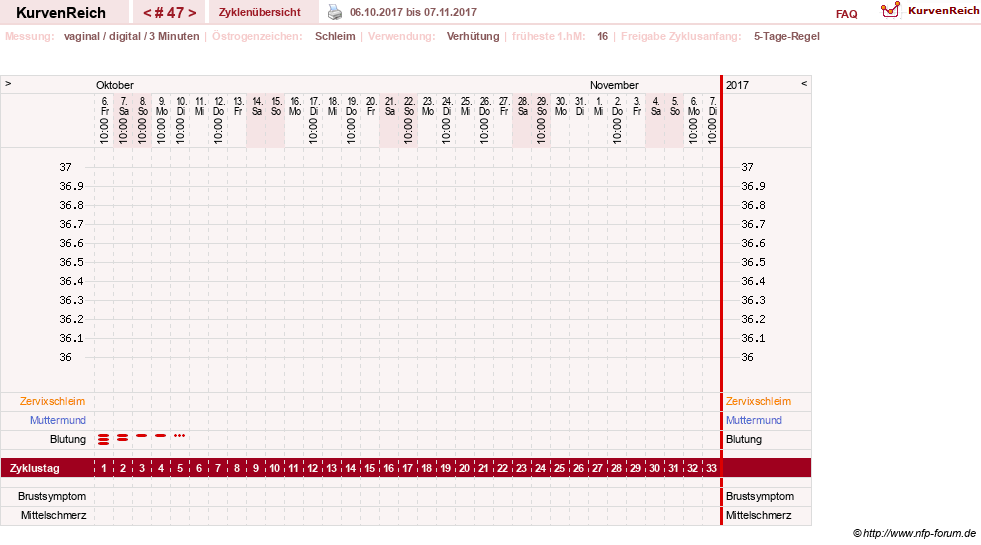Screen dimensions: 981x545
Task: Click the right 36 temperature axis label
Action: pyautogui.click(x=748, y=357)
